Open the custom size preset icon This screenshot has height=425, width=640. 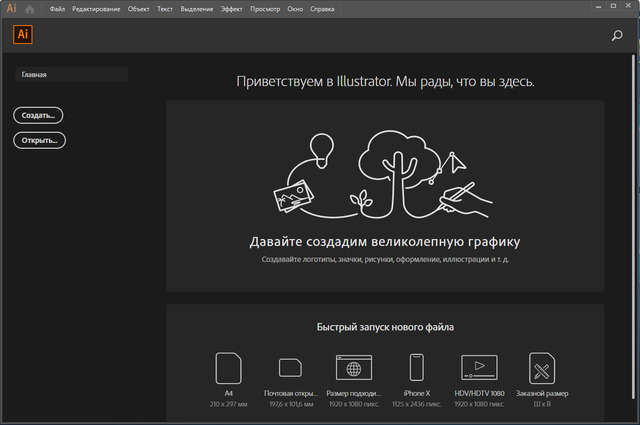click(542, 368)
